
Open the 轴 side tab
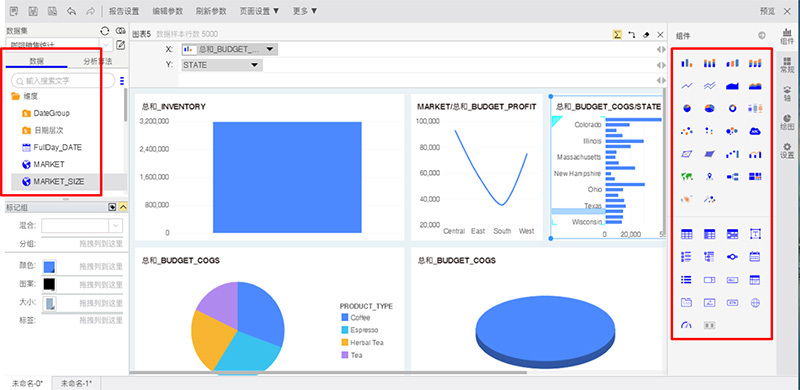click(x=787, y=93)
